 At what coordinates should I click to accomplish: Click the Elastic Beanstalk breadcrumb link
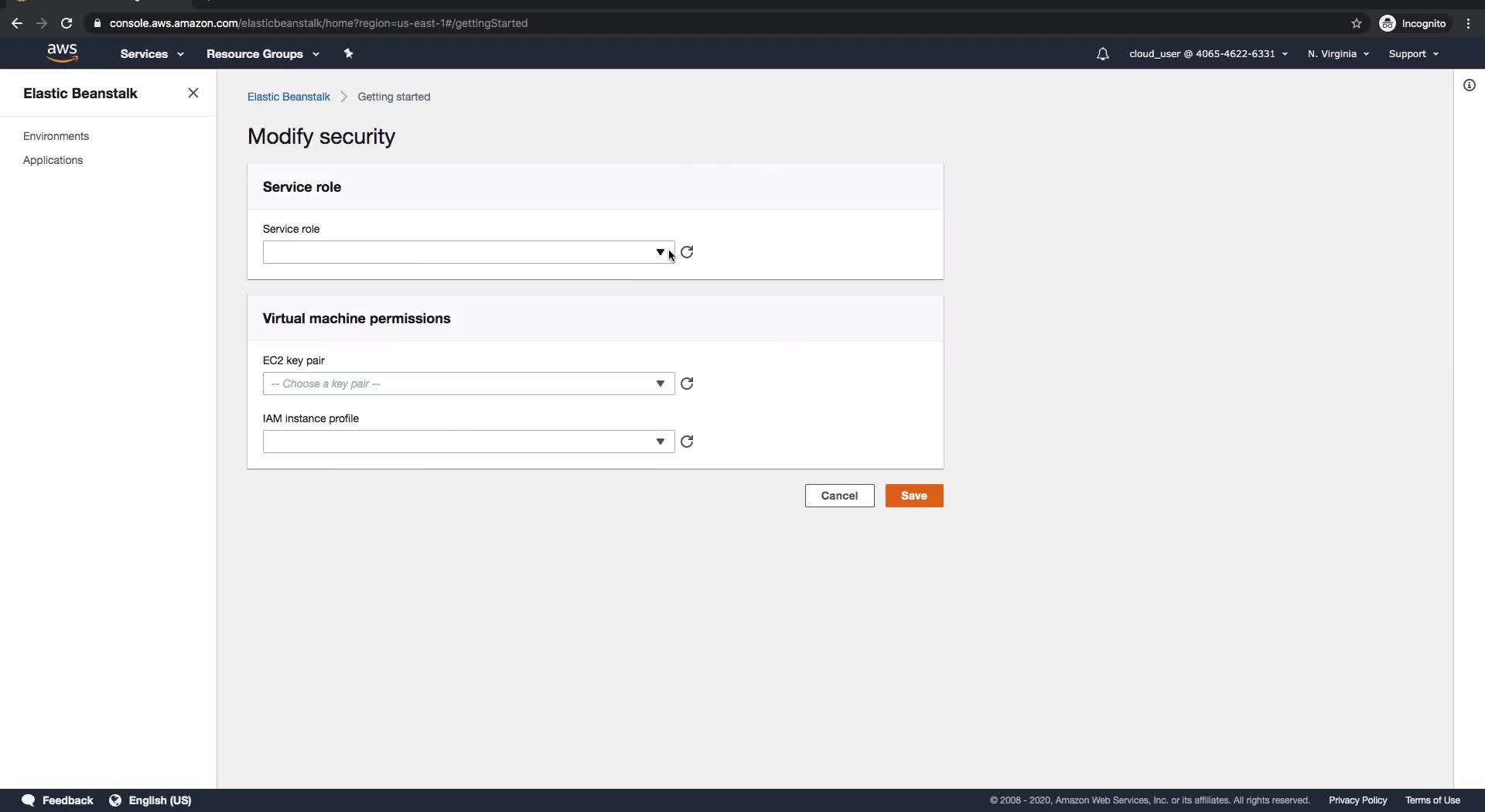point(288,97)
